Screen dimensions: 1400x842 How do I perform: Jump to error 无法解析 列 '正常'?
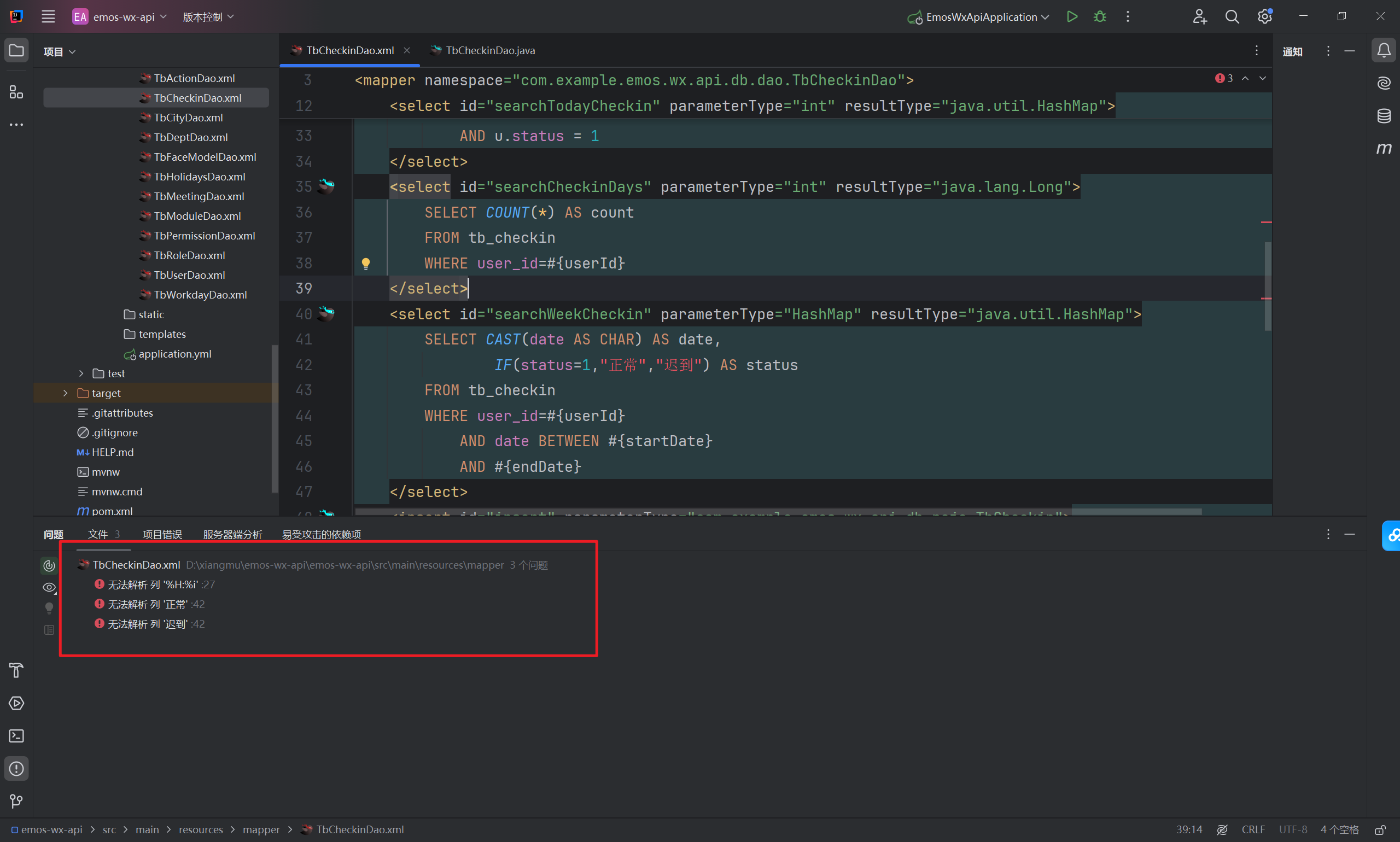[x=150, y=604]
